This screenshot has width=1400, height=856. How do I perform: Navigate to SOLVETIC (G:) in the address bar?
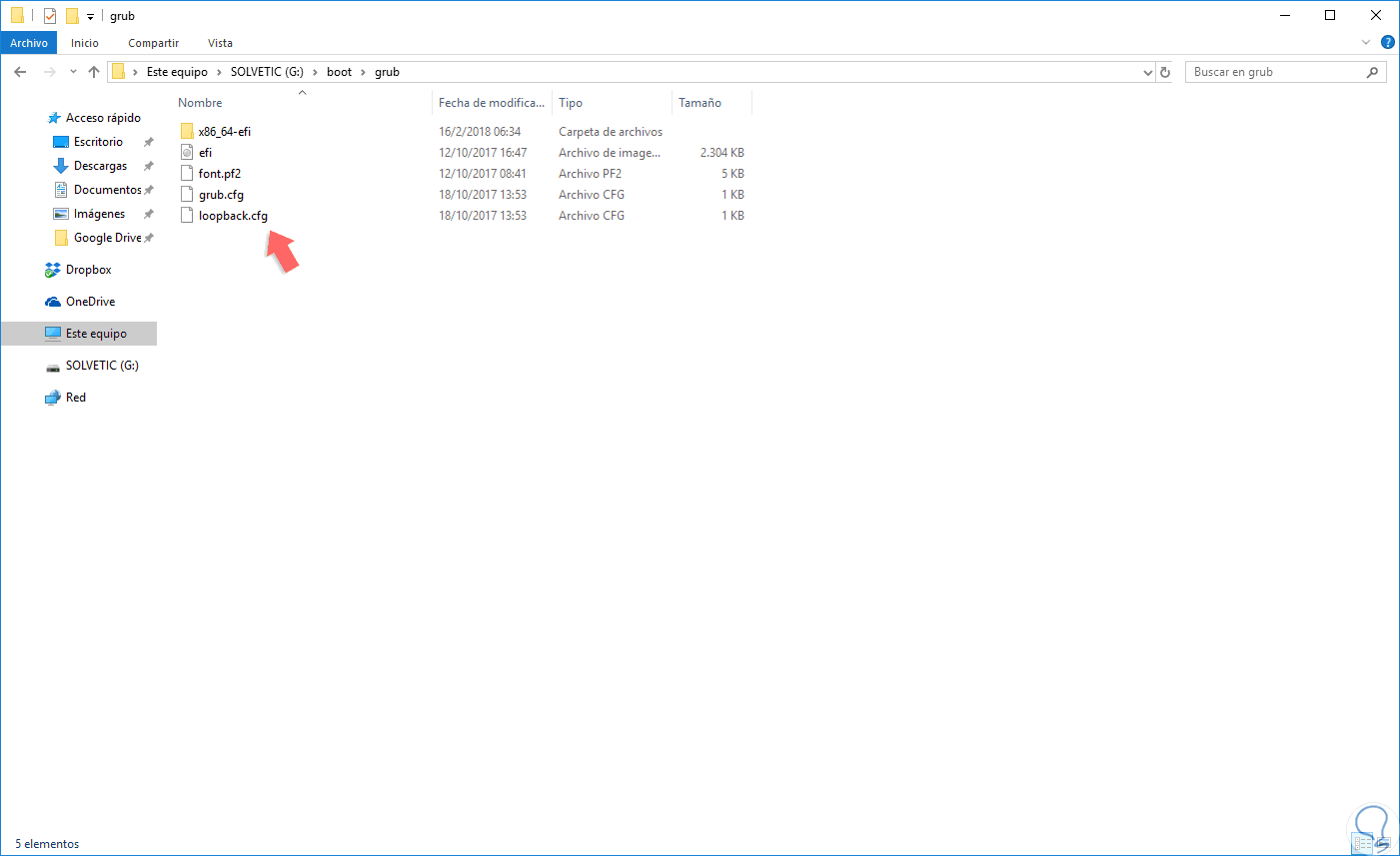267,72
